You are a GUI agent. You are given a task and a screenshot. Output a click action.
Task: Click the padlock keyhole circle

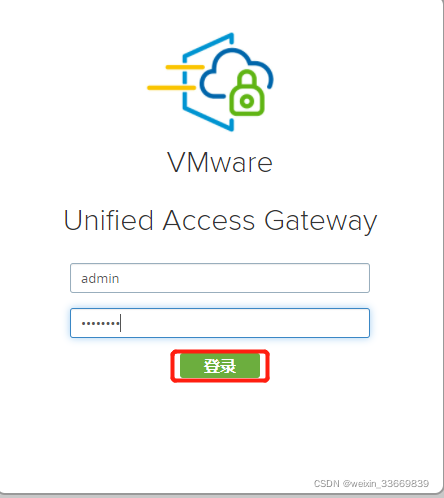point(247,101)
